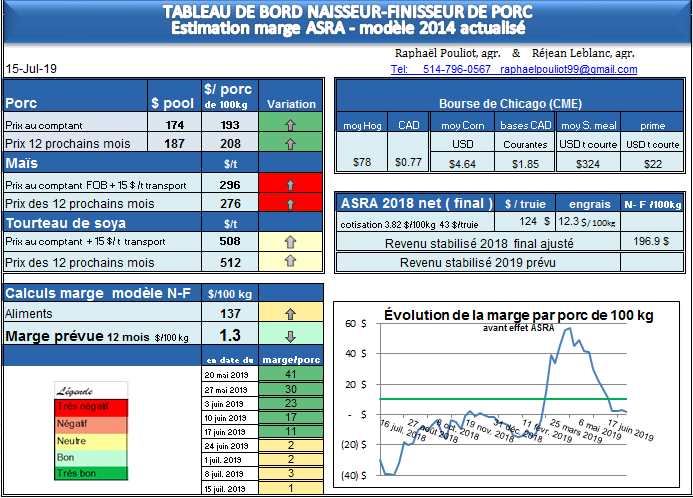Viewport: 693px width, 498px height.
Task: Select the Marge prévue value 1.3 cell
Action: pyautogui.click(x=229, y=336)
